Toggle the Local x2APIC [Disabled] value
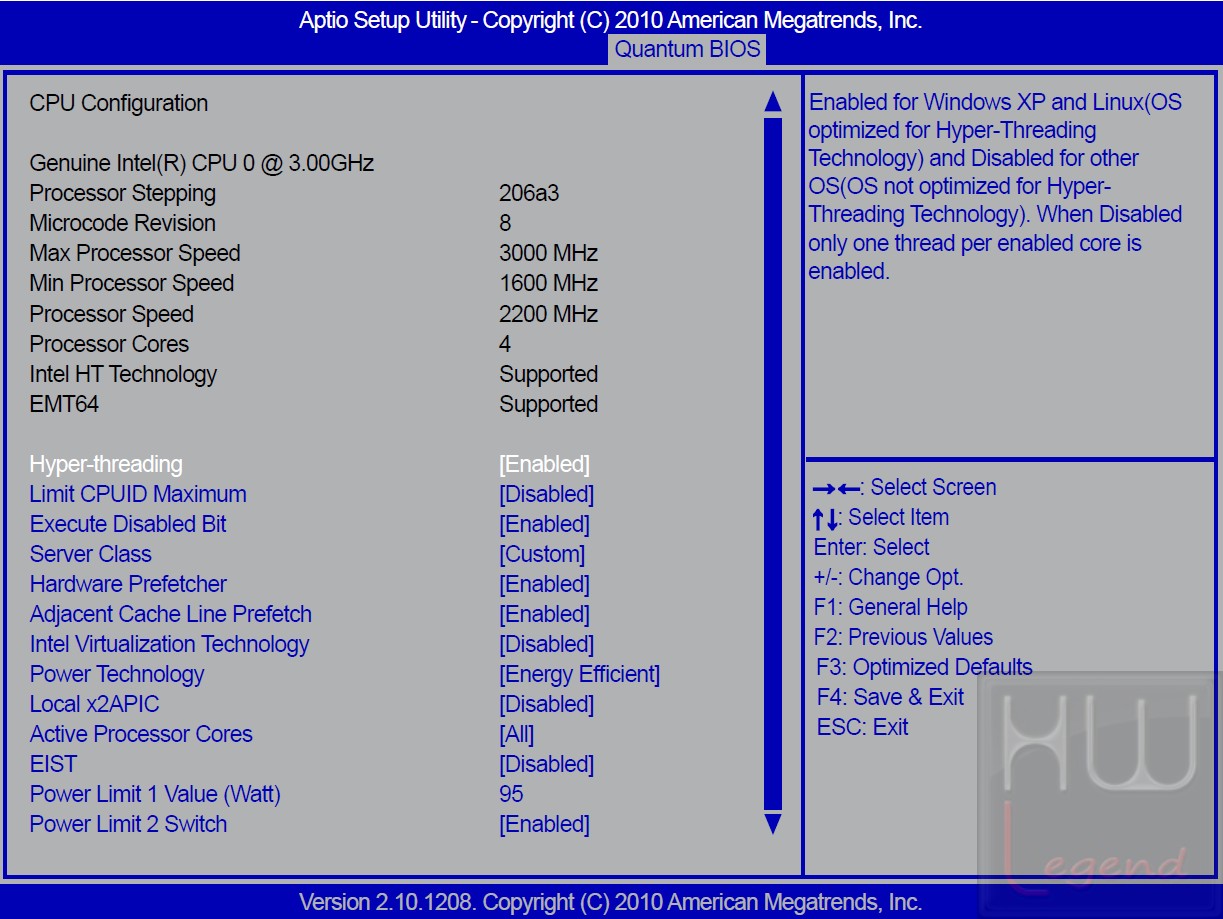 click(546, 704)
